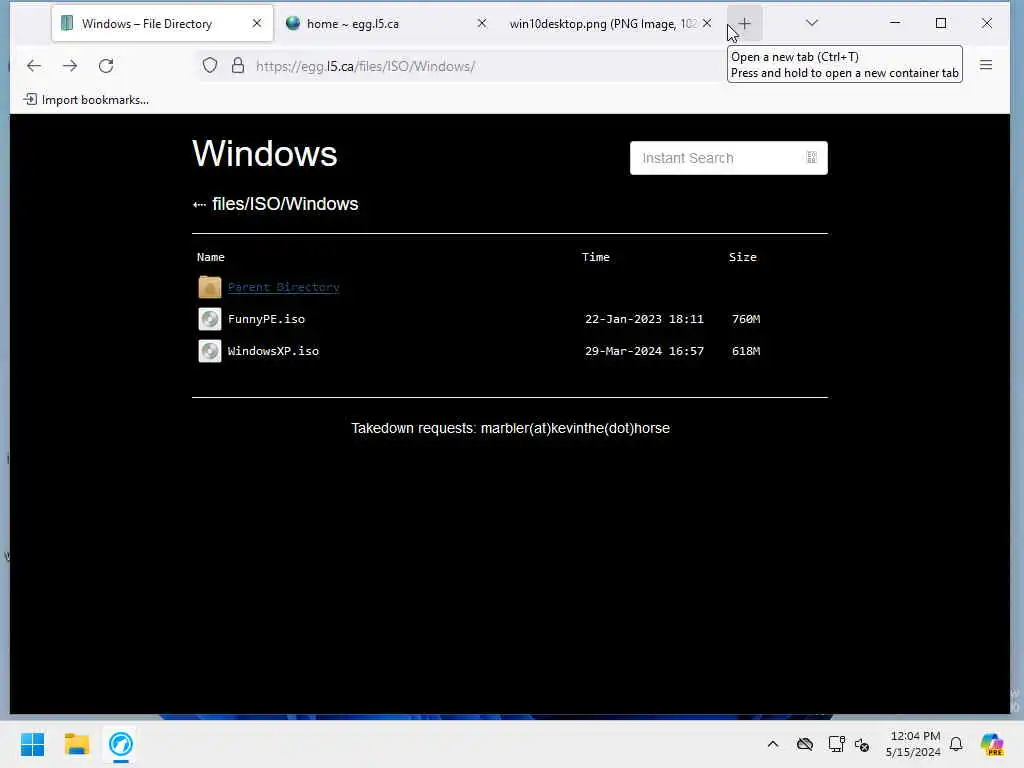Switch to the home ~ egg.l5.ca tab
1024x768 pixels.
387,24
